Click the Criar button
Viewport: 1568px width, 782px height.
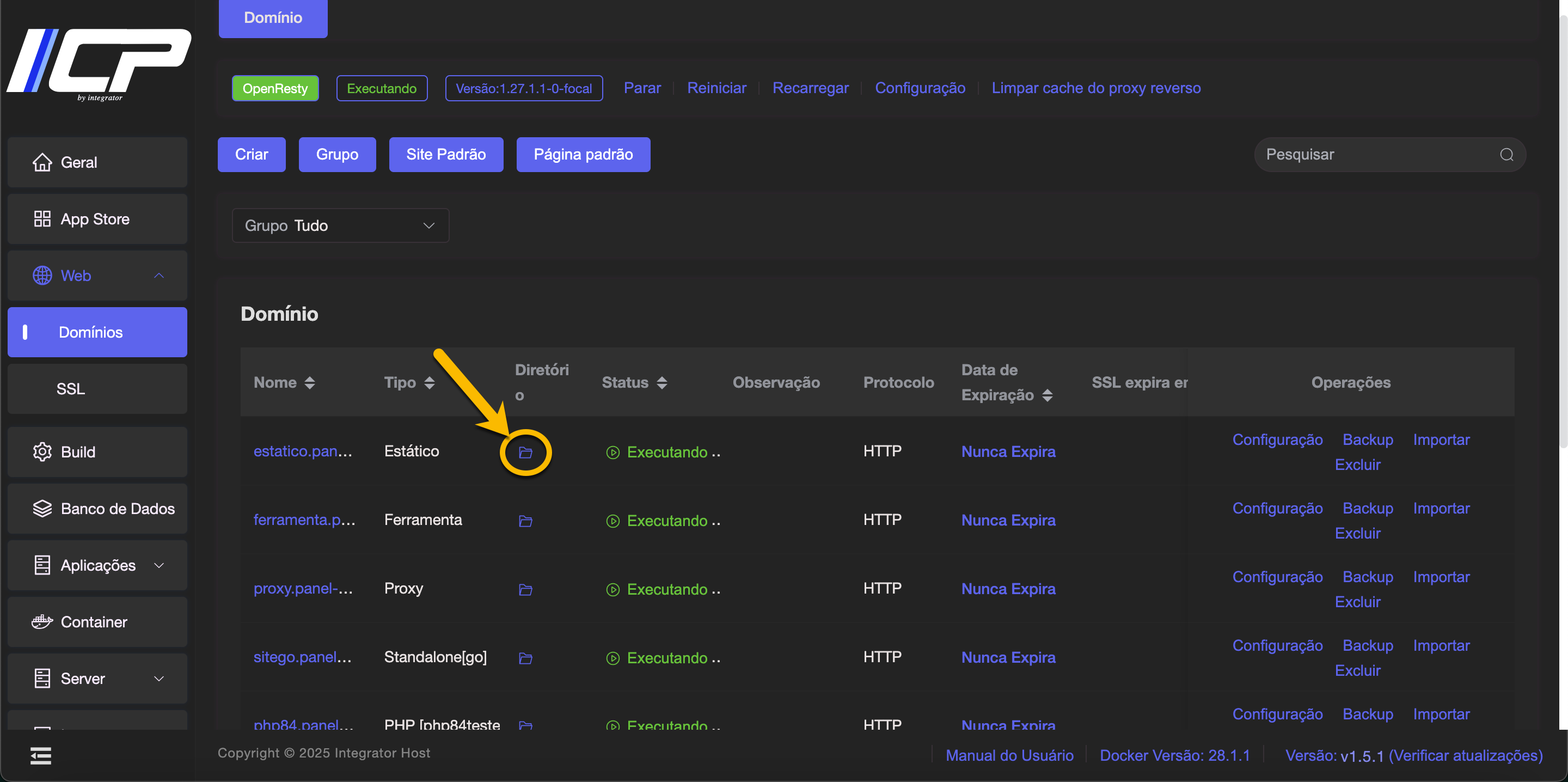pos(252,155)
